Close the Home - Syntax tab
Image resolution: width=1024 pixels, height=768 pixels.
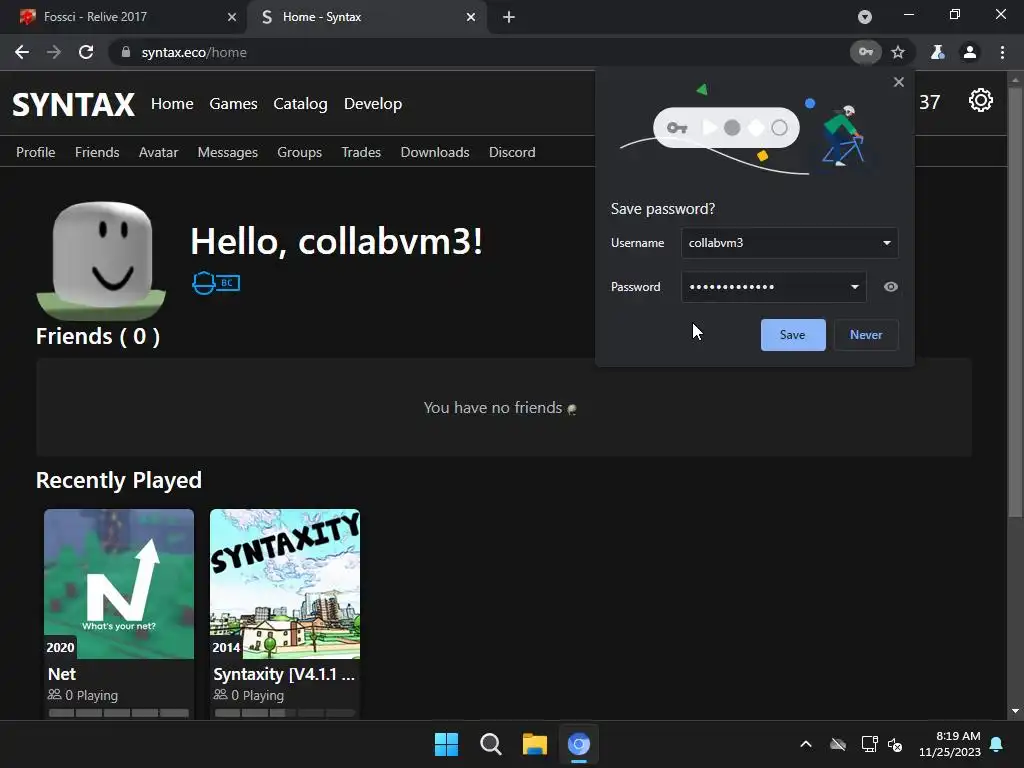pyautogui.click(x=471, y=17)
